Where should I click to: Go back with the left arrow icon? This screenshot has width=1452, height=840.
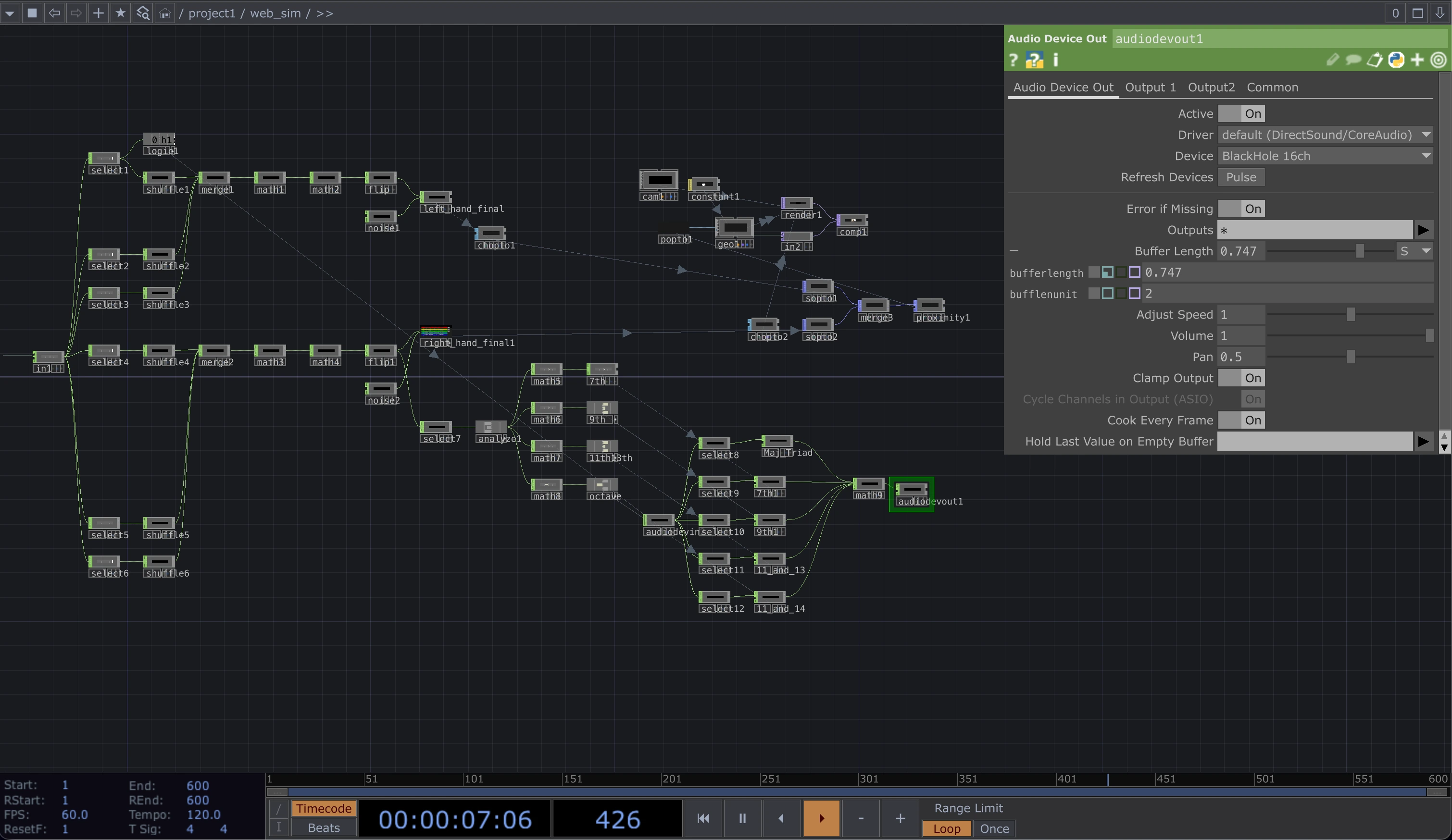[54, 12]
